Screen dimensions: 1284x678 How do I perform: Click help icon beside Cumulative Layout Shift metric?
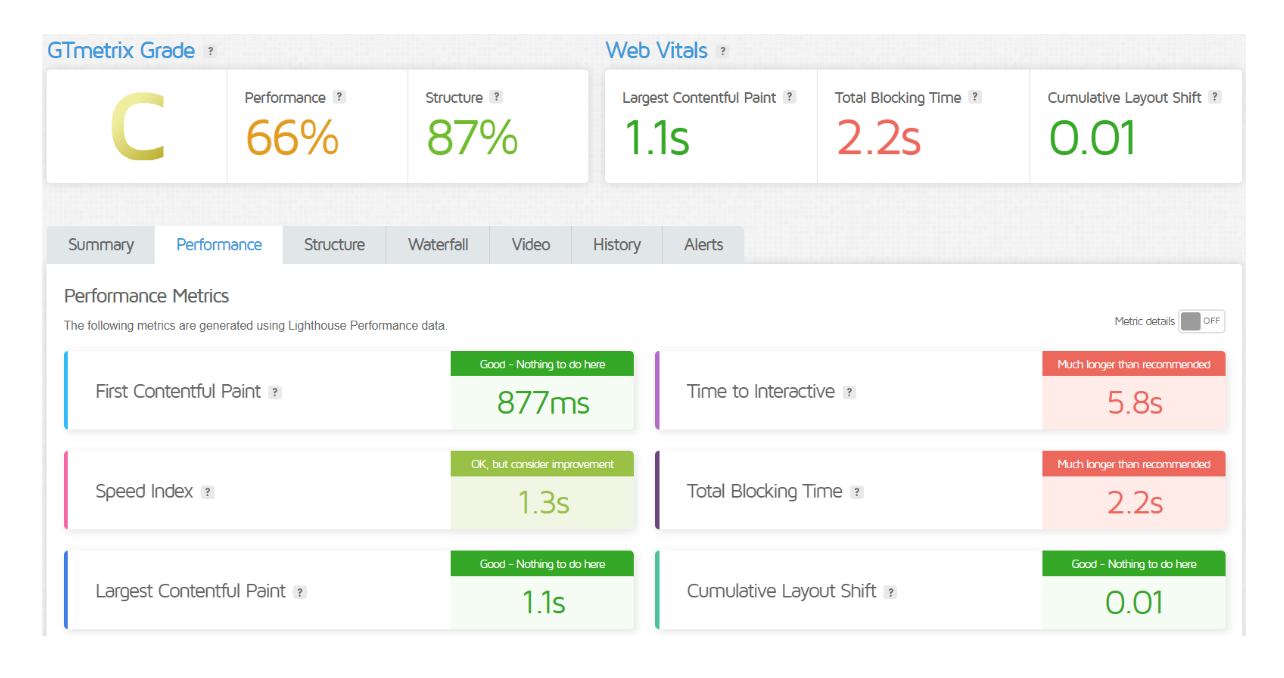pyautogui.click(x=890, y=592)
